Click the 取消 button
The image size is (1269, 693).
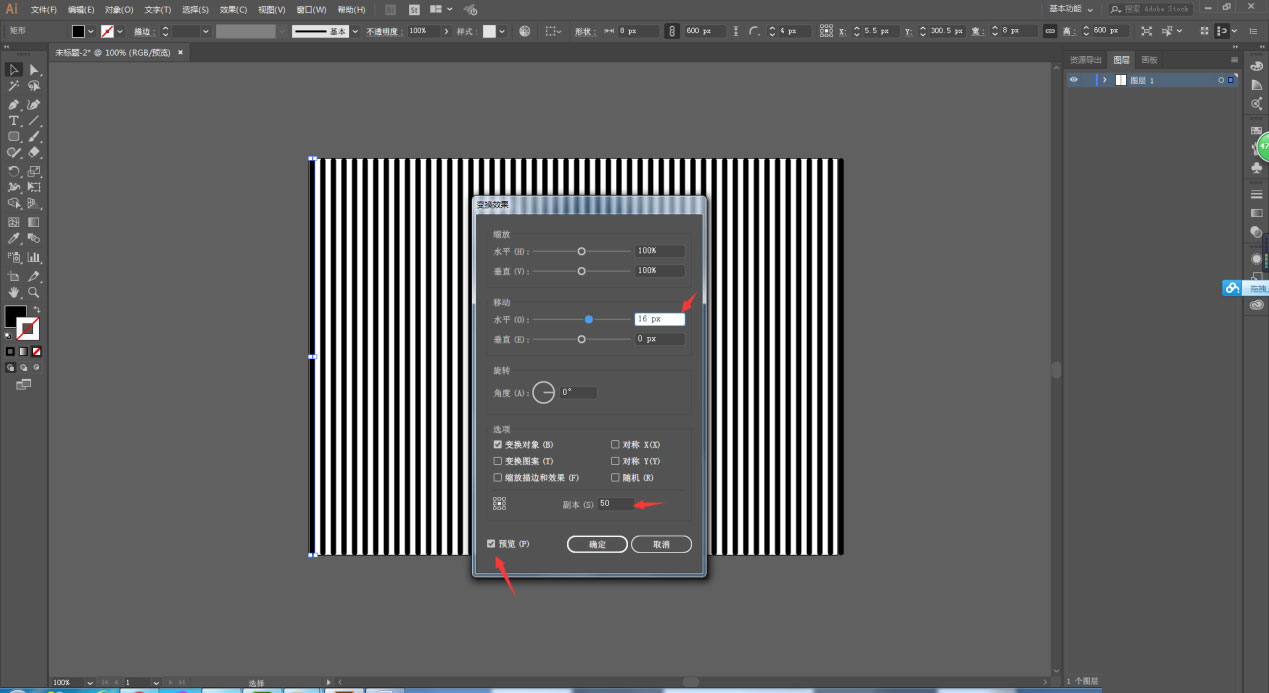coord(661,545)
